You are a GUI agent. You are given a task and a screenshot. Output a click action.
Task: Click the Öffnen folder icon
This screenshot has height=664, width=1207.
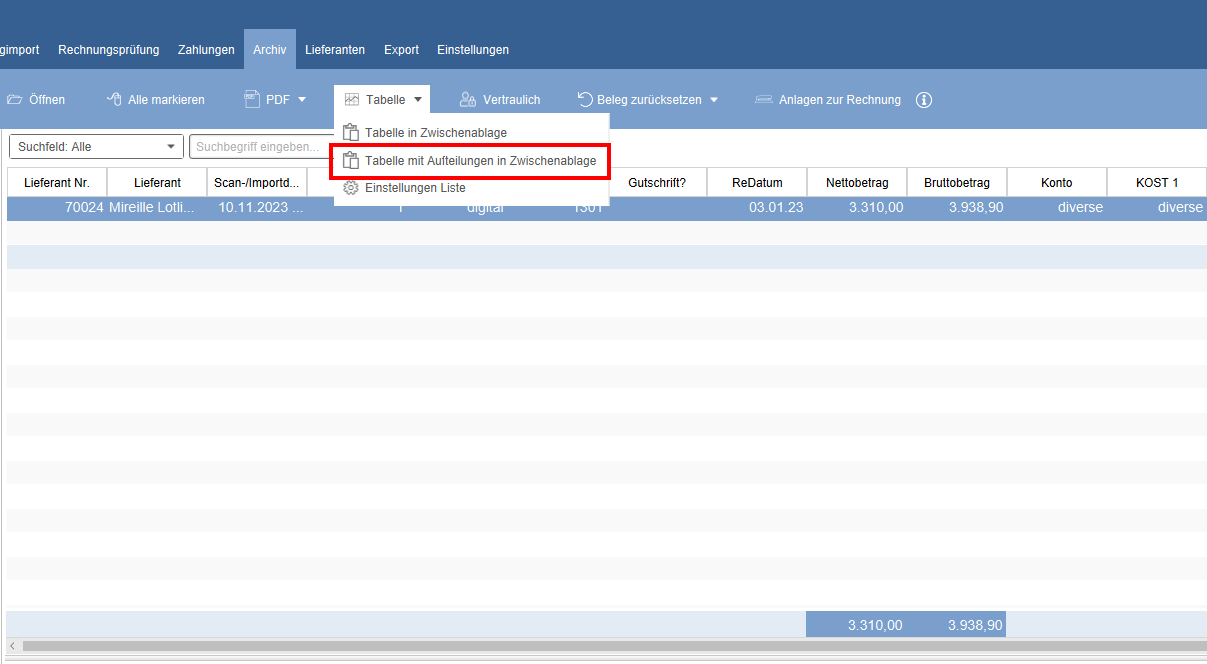click(x=14, y=100)
